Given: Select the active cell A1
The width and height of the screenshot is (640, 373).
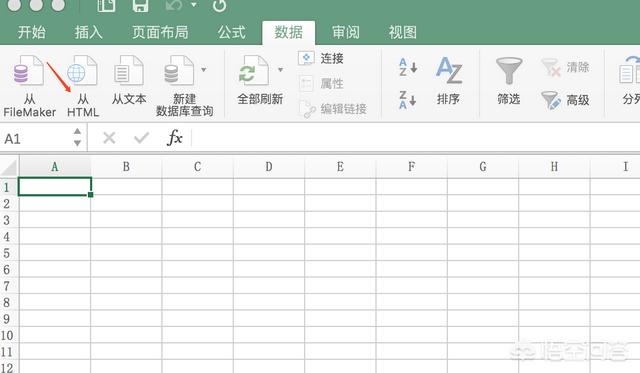Looking at the screenshot, I should point(55,186).
